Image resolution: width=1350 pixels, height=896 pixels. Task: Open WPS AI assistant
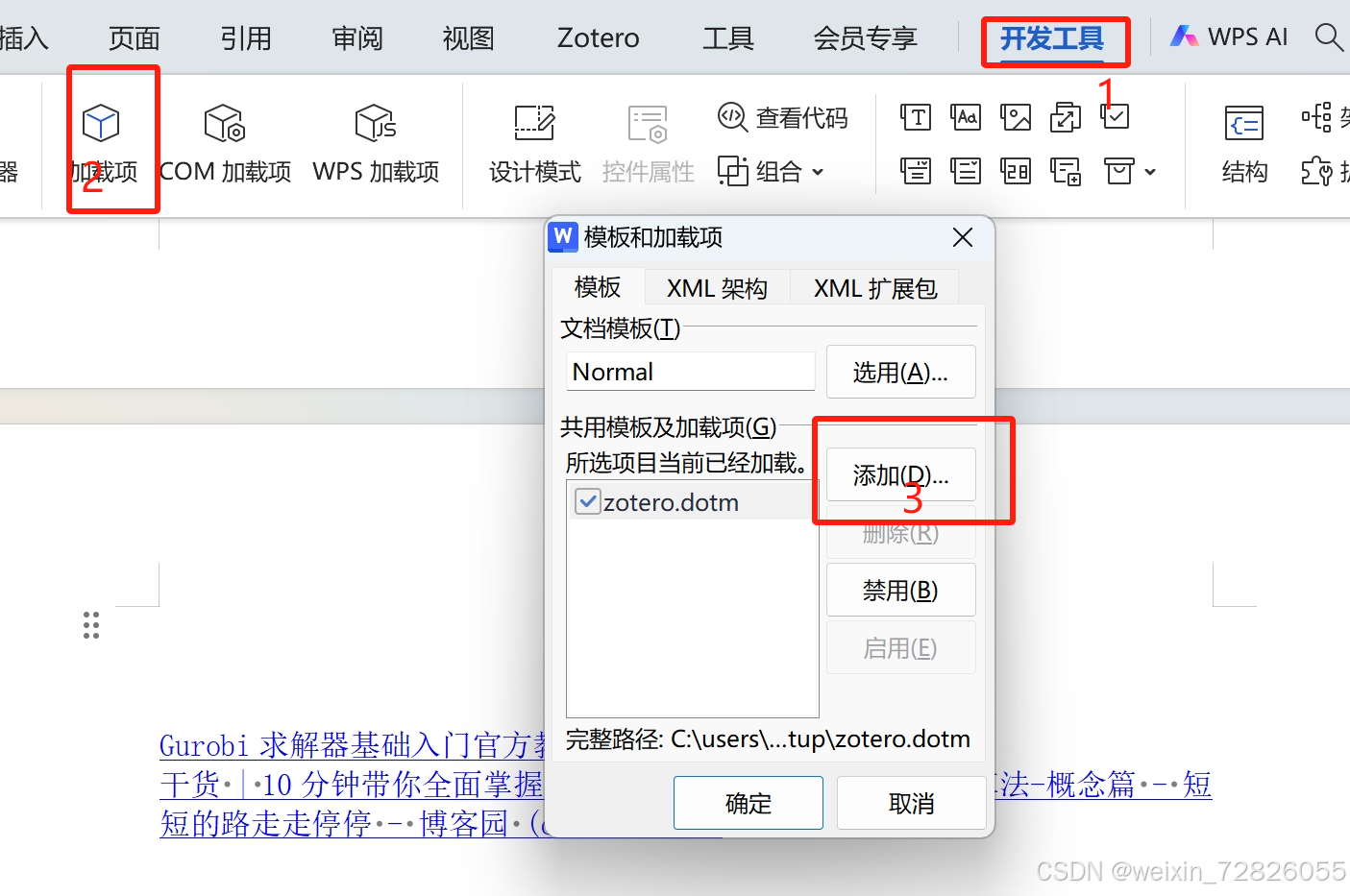tap(1229, 37)
